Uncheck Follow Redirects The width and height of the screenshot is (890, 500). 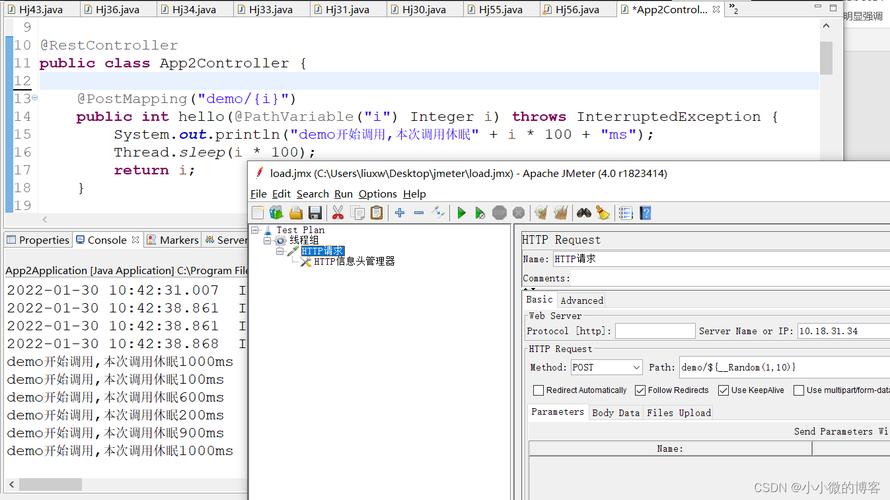coord(640,390)
